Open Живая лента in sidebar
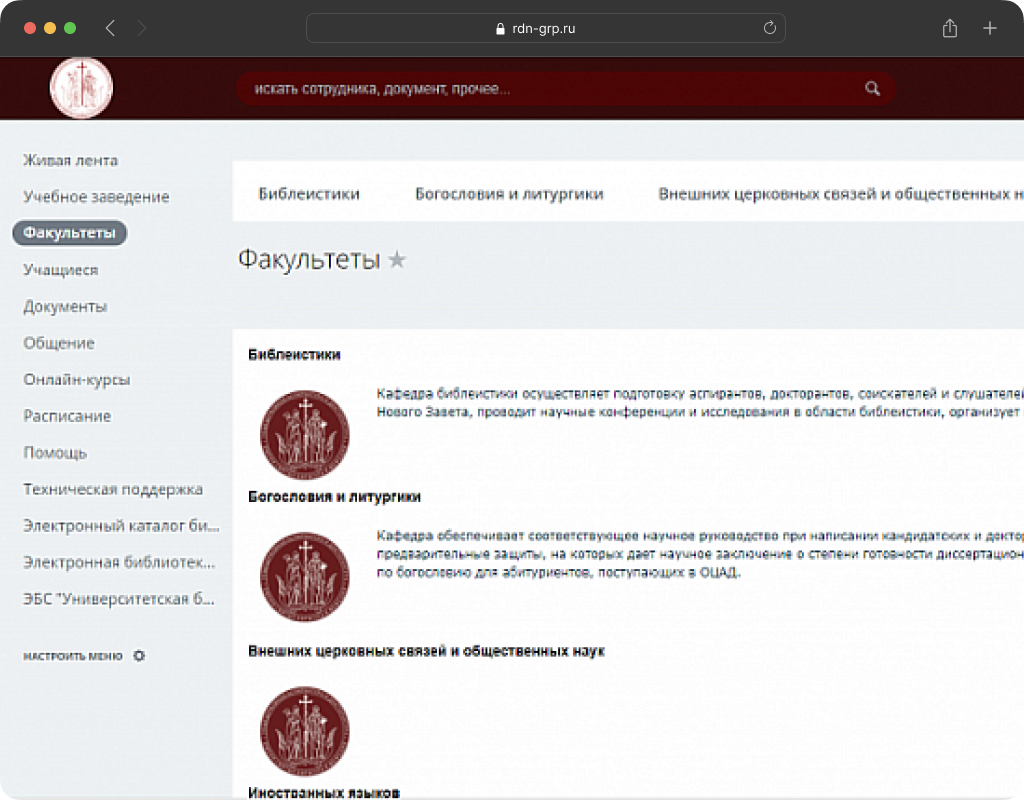1024x800 pixels. (x=70, y=160)
